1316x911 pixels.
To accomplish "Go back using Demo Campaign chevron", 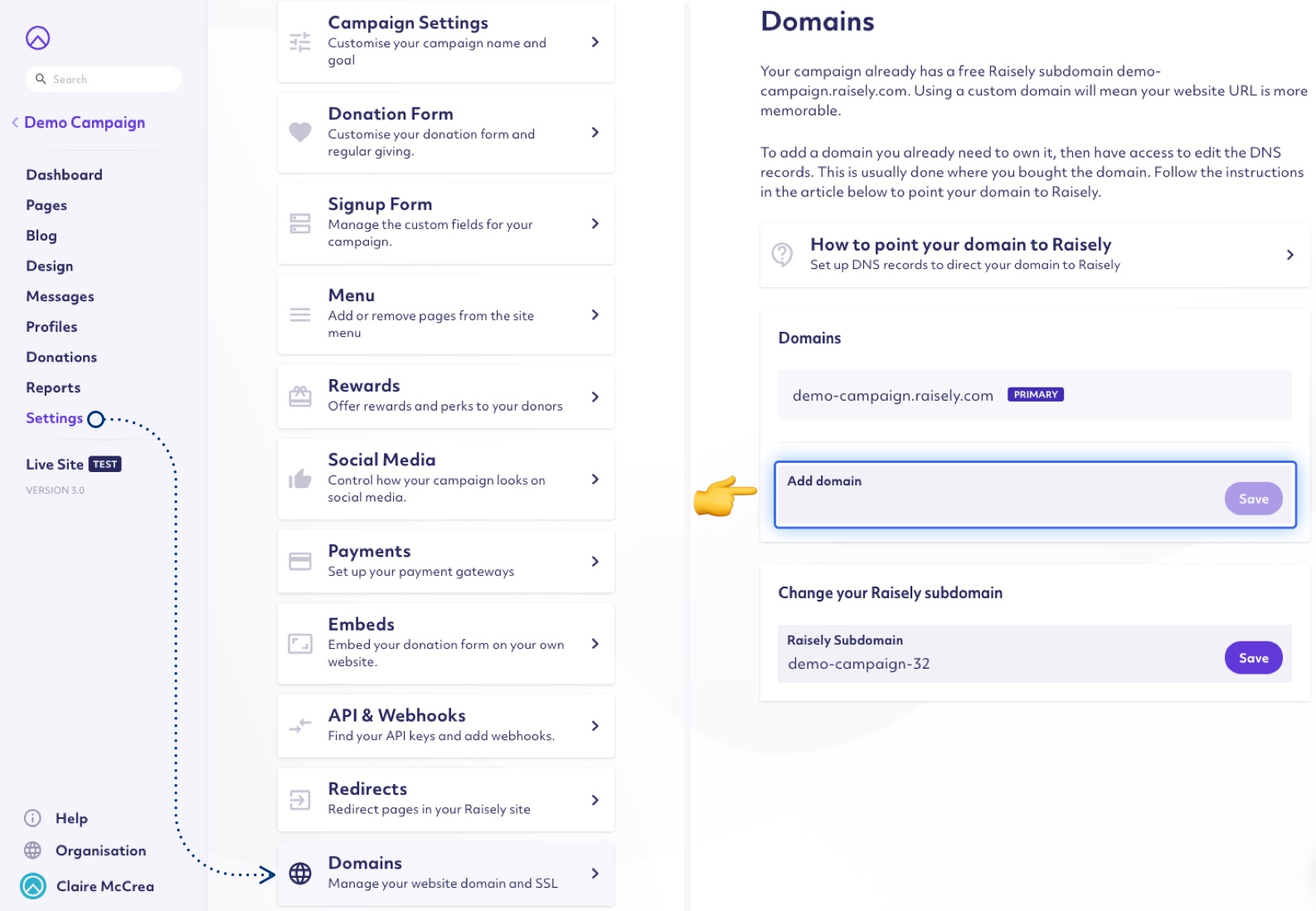I will pos(15,122).
